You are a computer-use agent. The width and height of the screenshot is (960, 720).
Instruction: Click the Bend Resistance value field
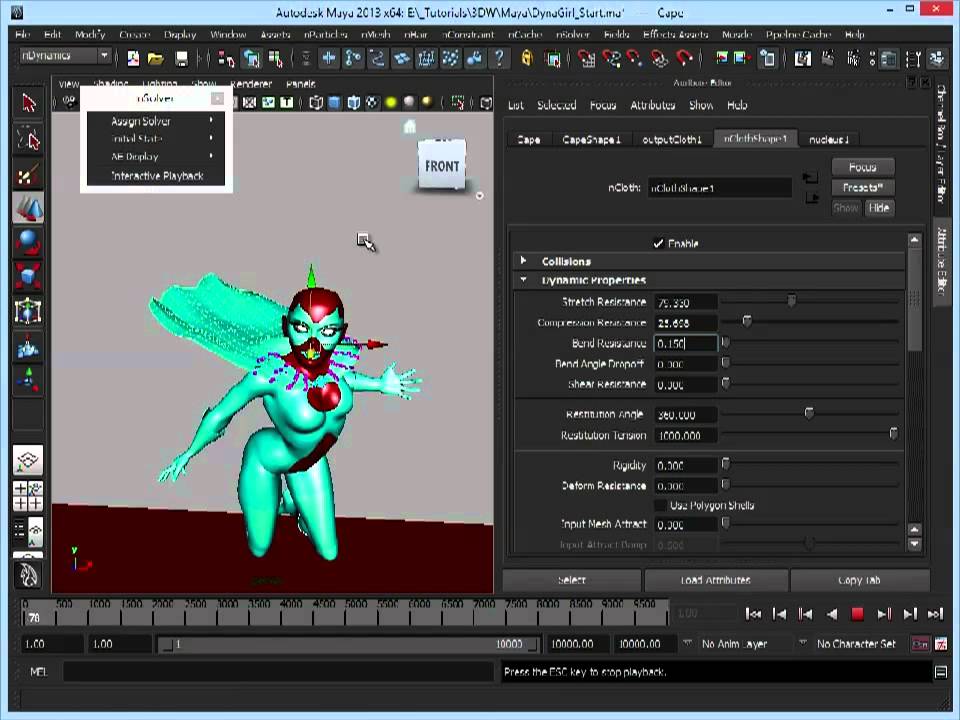686,343
